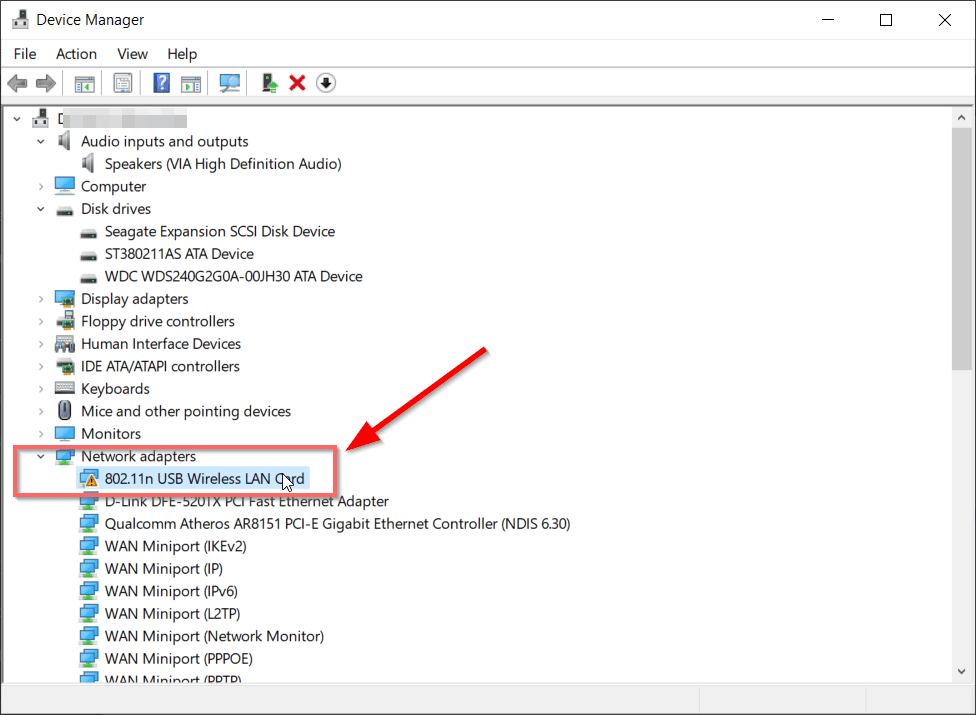Click the Scan for hardware changes icon
976x715 pixels.
[x=229, y=82]
